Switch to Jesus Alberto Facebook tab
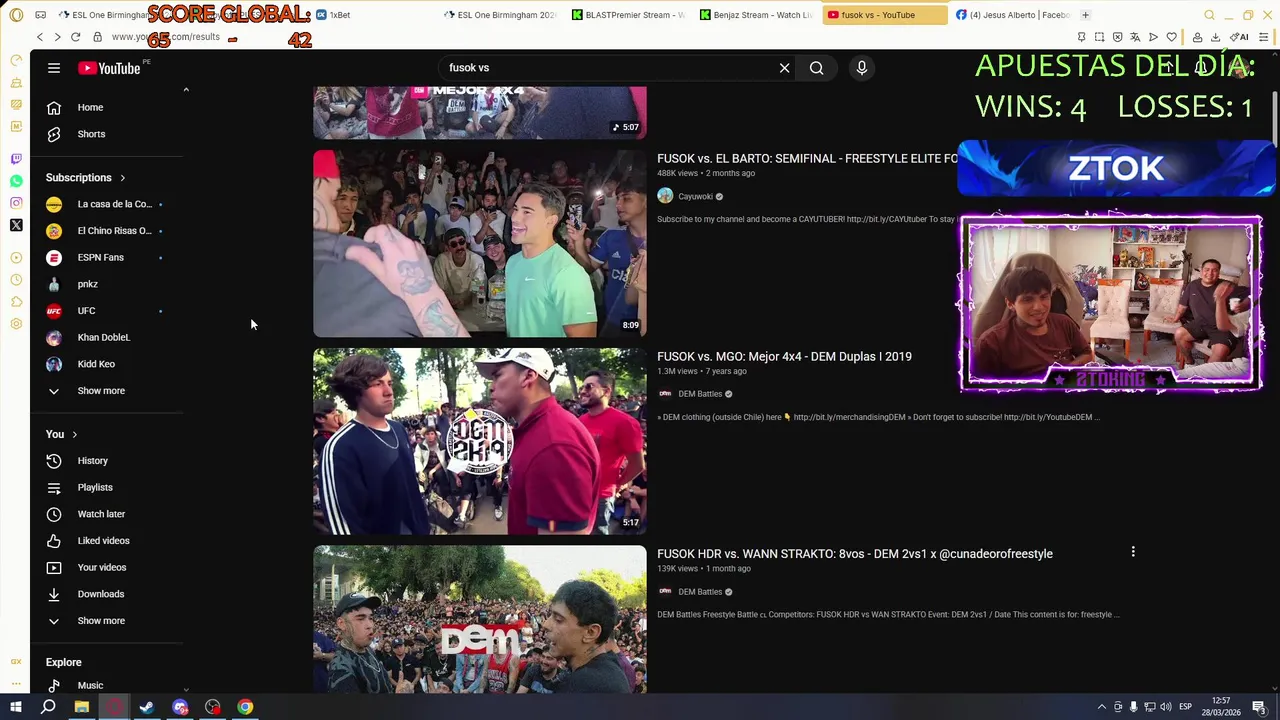The height and width of the screenshot is (720, 1280). [x=1013, y=15]
